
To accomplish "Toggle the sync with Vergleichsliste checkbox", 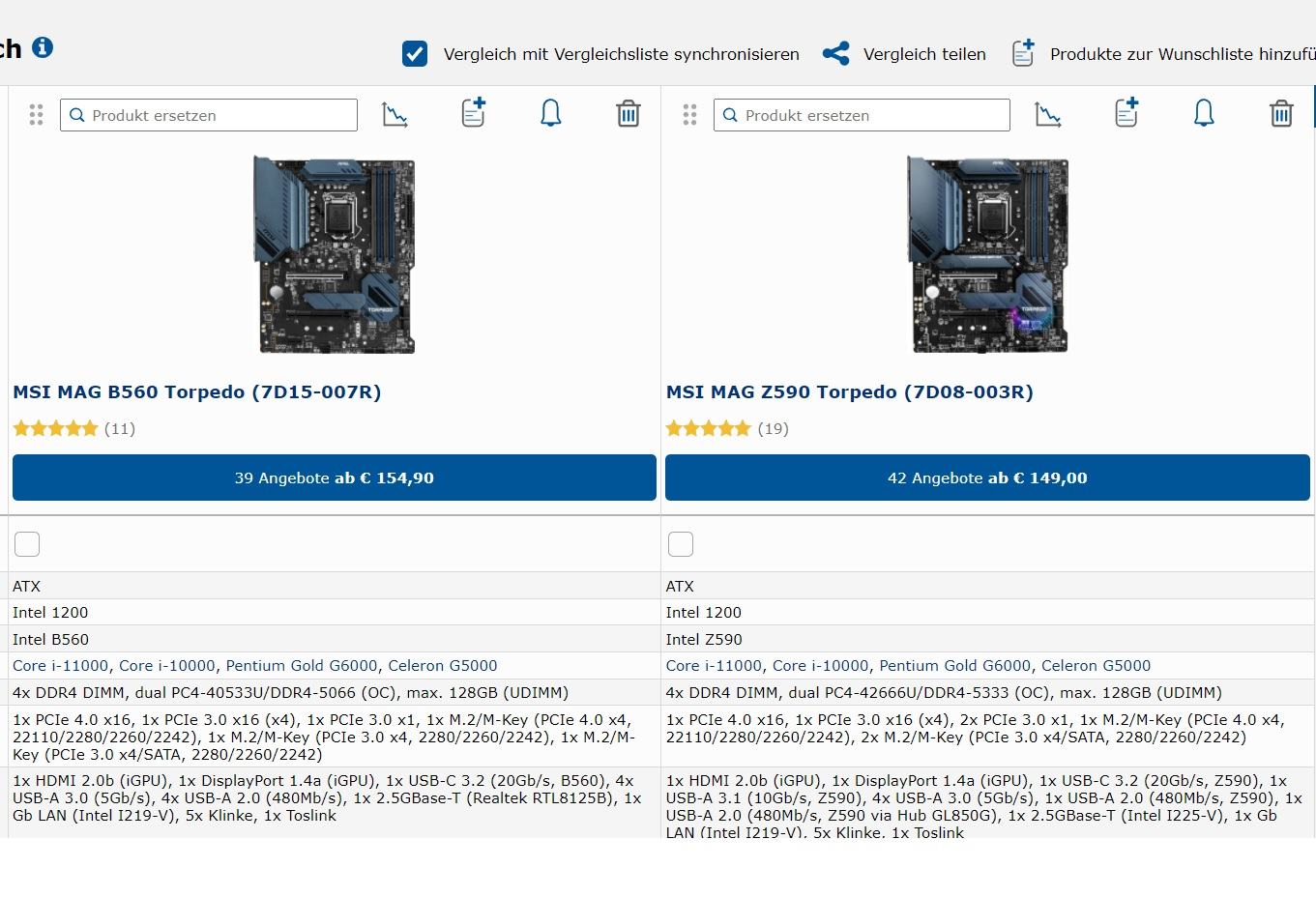I will click(415, 54).
